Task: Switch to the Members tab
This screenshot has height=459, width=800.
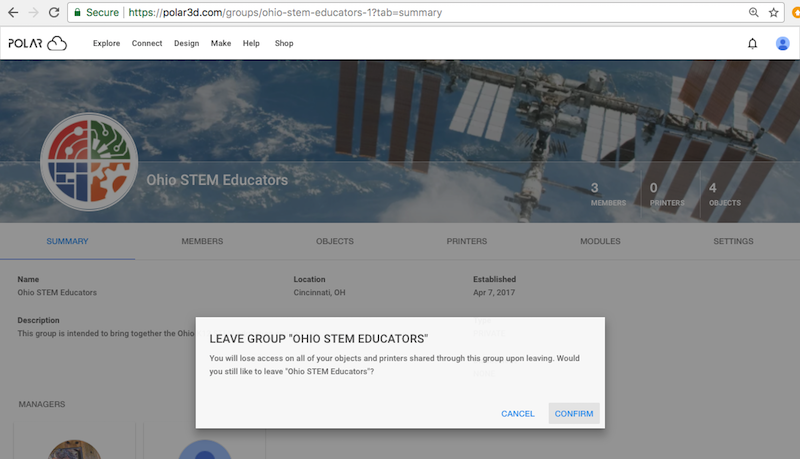Action: point(202,241)
